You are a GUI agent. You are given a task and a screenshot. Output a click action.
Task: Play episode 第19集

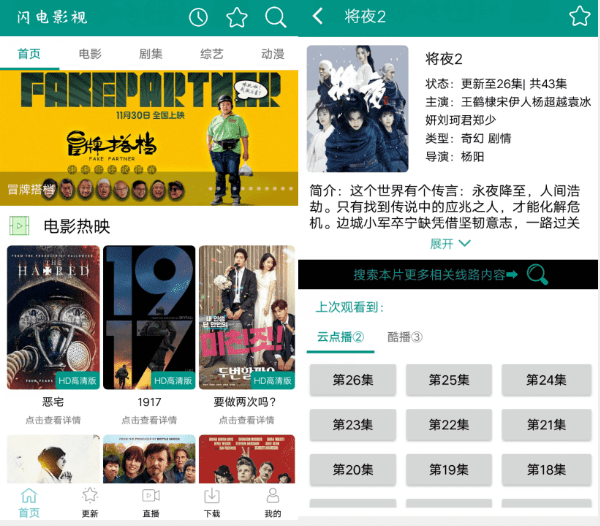(x=449, y=469)
